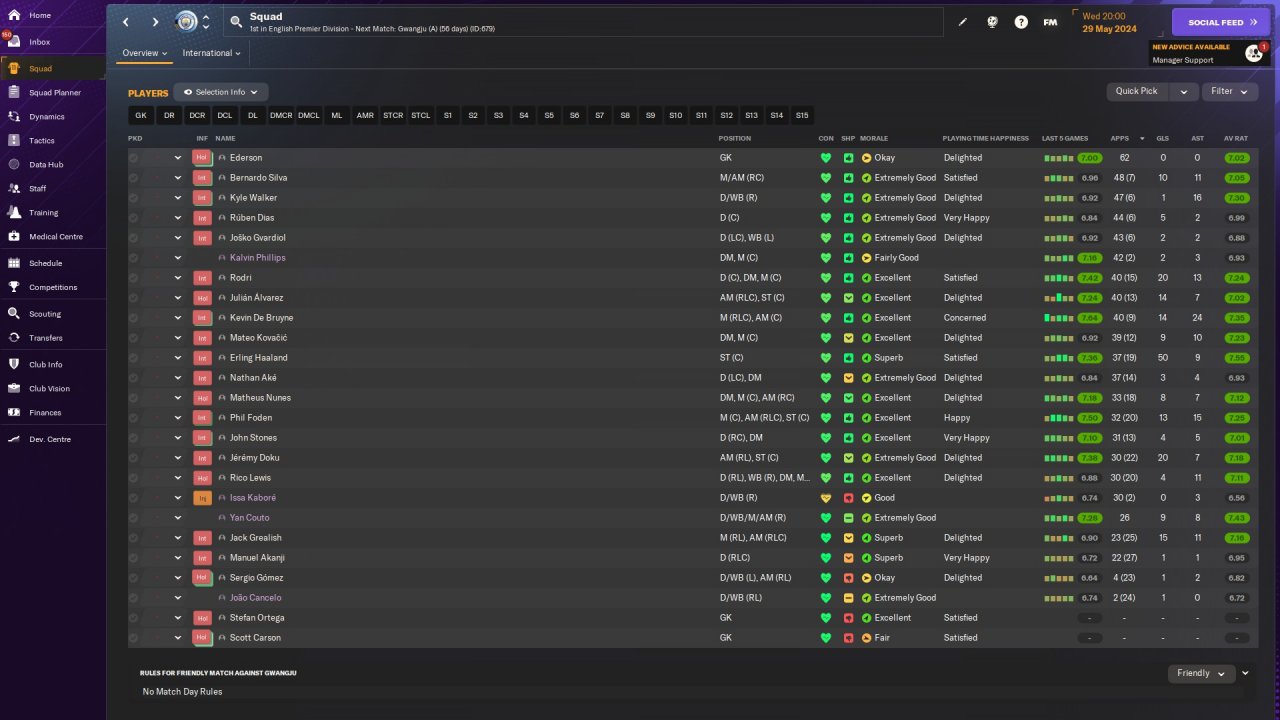Toggle the pick circle for Rodri
The width and height of the screenshot is (1280, 720).
point(133,278)
